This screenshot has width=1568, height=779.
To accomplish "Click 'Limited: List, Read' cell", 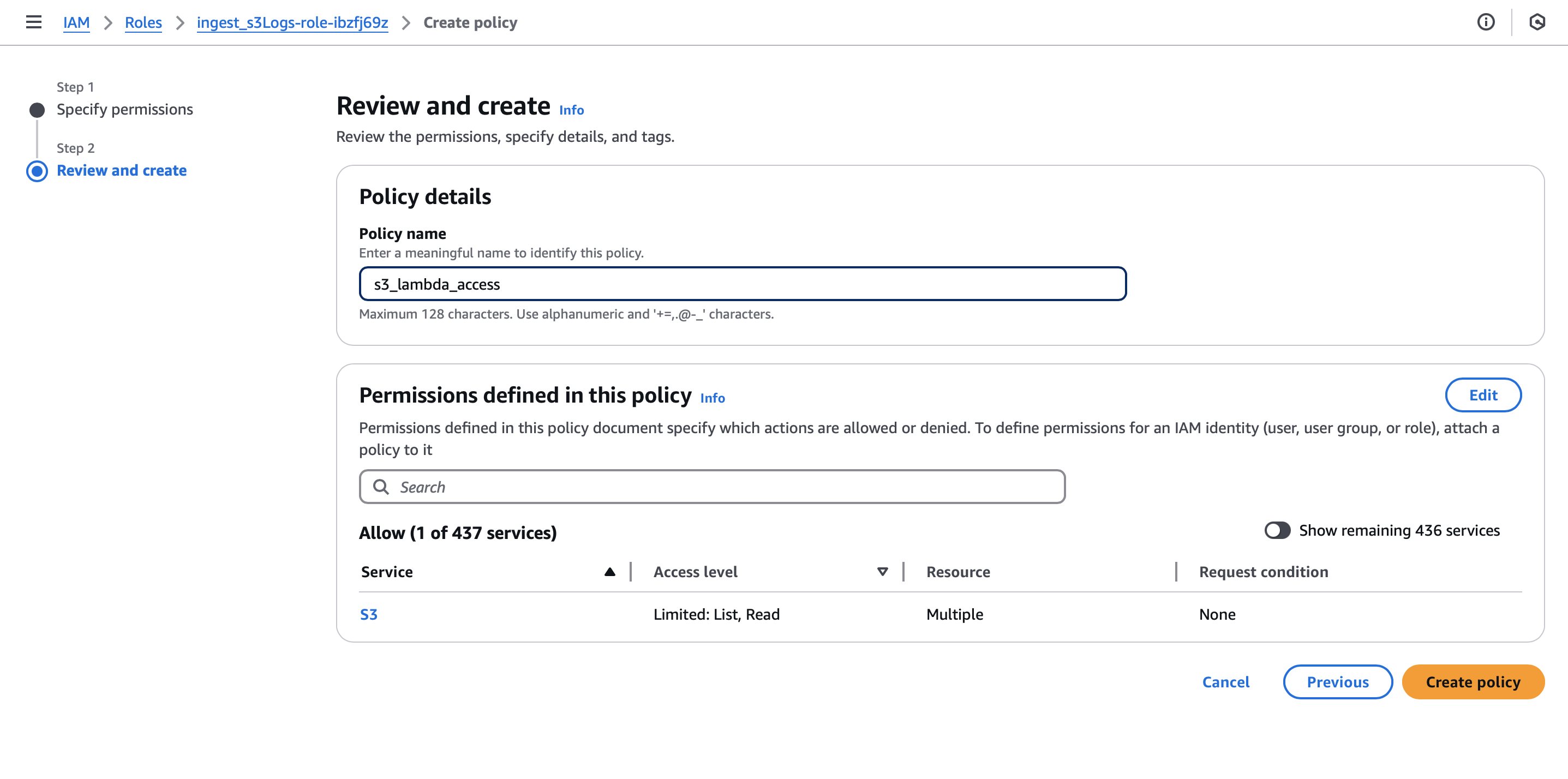I will click(x=716, y=614).
